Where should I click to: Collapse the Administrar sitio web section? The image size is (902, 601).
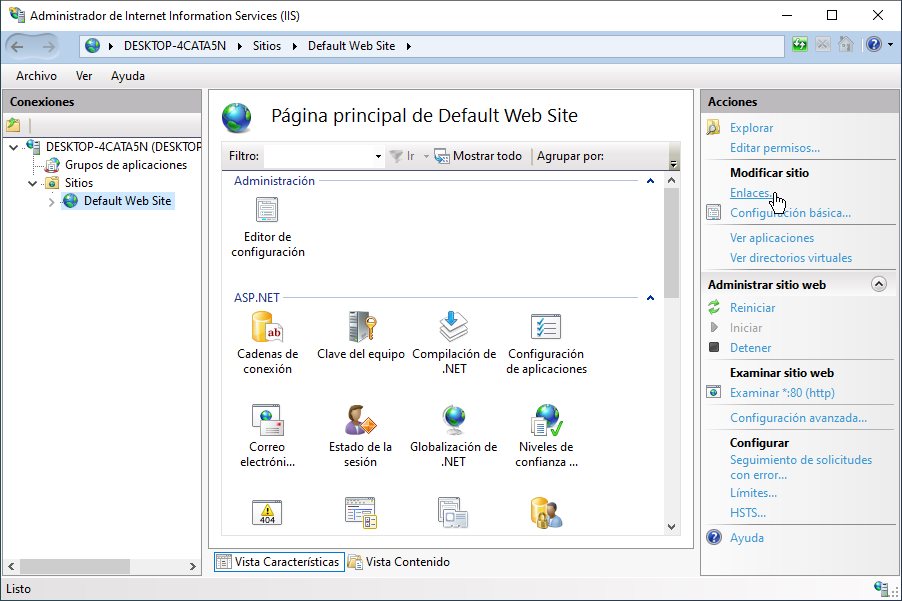(878, 284)
